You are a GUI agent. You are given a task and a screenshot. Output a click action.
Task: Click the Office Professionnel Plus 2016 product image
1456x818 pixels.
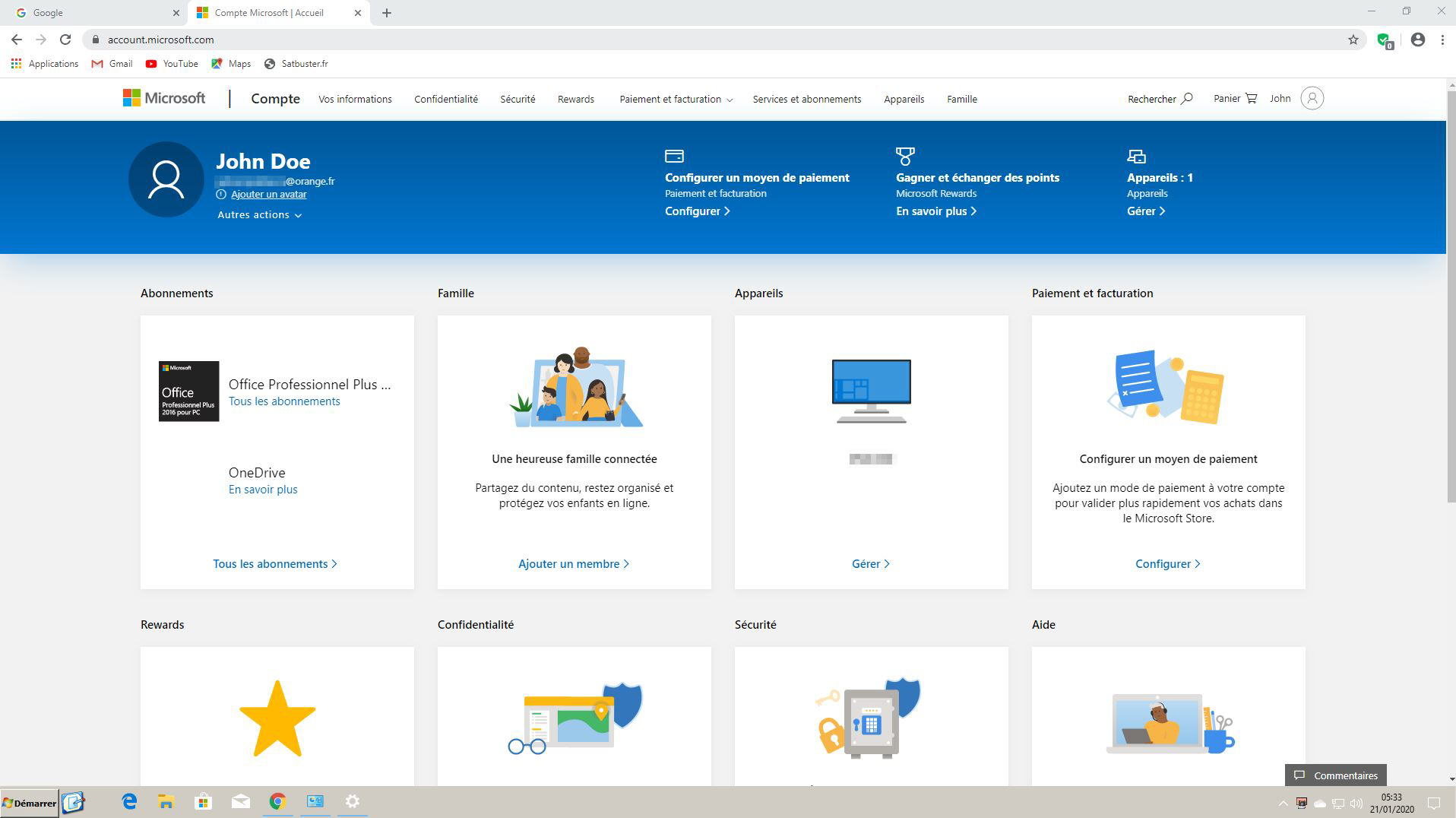[189, 391]
